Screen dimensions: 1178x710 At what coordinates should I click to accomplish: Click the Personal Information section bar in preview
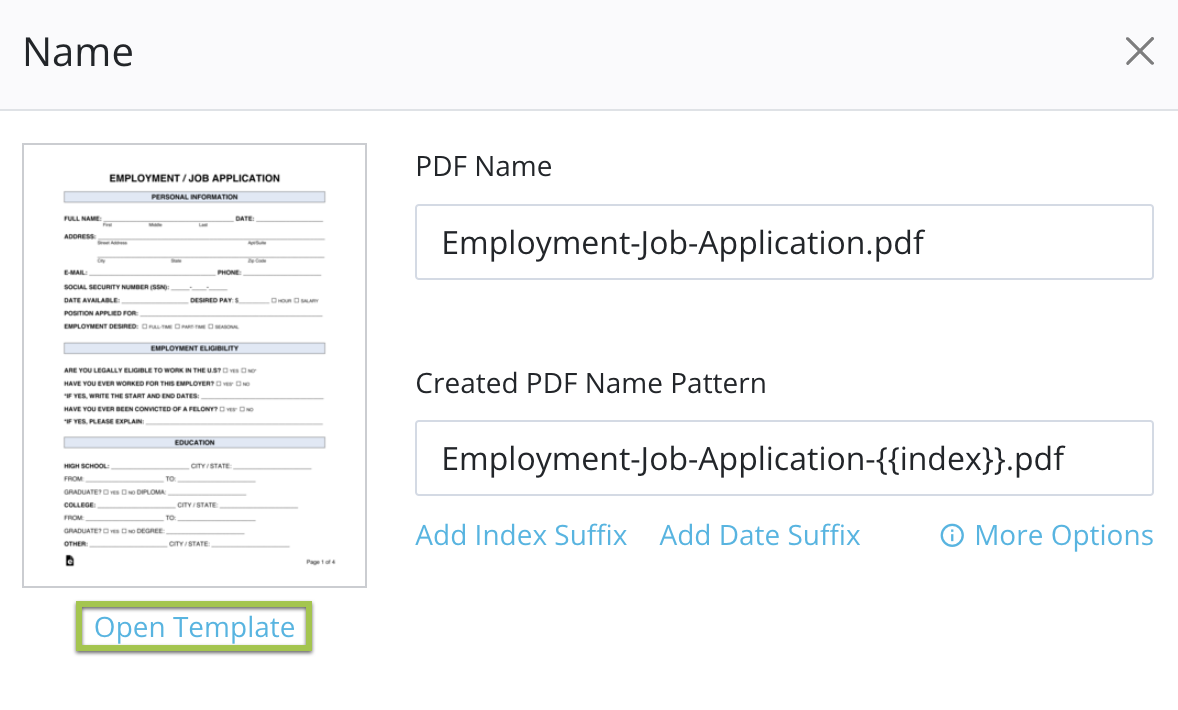pyautogui.click(x=194, y=197)
